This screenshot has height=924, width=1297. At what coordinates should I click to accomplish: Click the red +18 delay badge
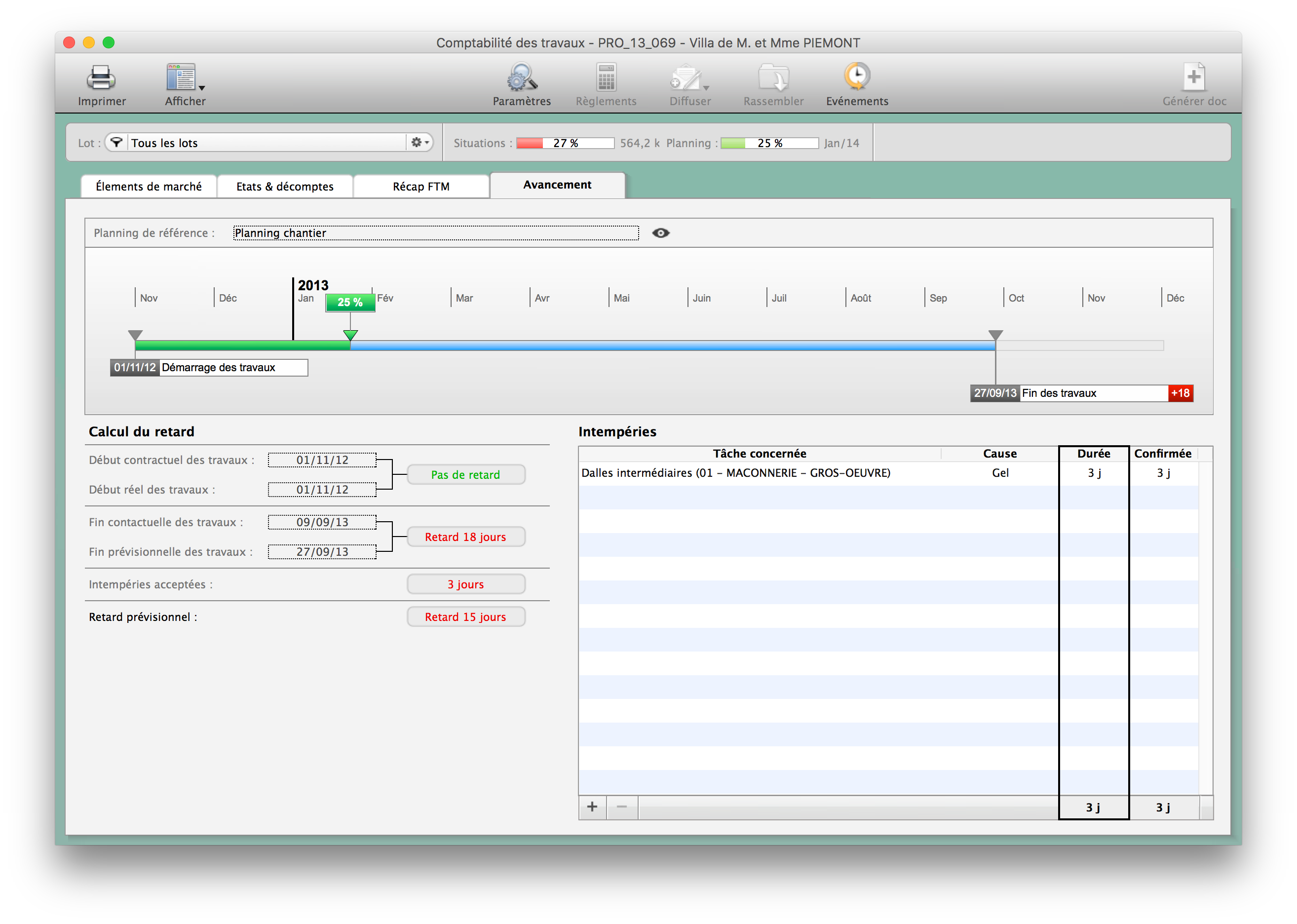[x=1181, y=393]
